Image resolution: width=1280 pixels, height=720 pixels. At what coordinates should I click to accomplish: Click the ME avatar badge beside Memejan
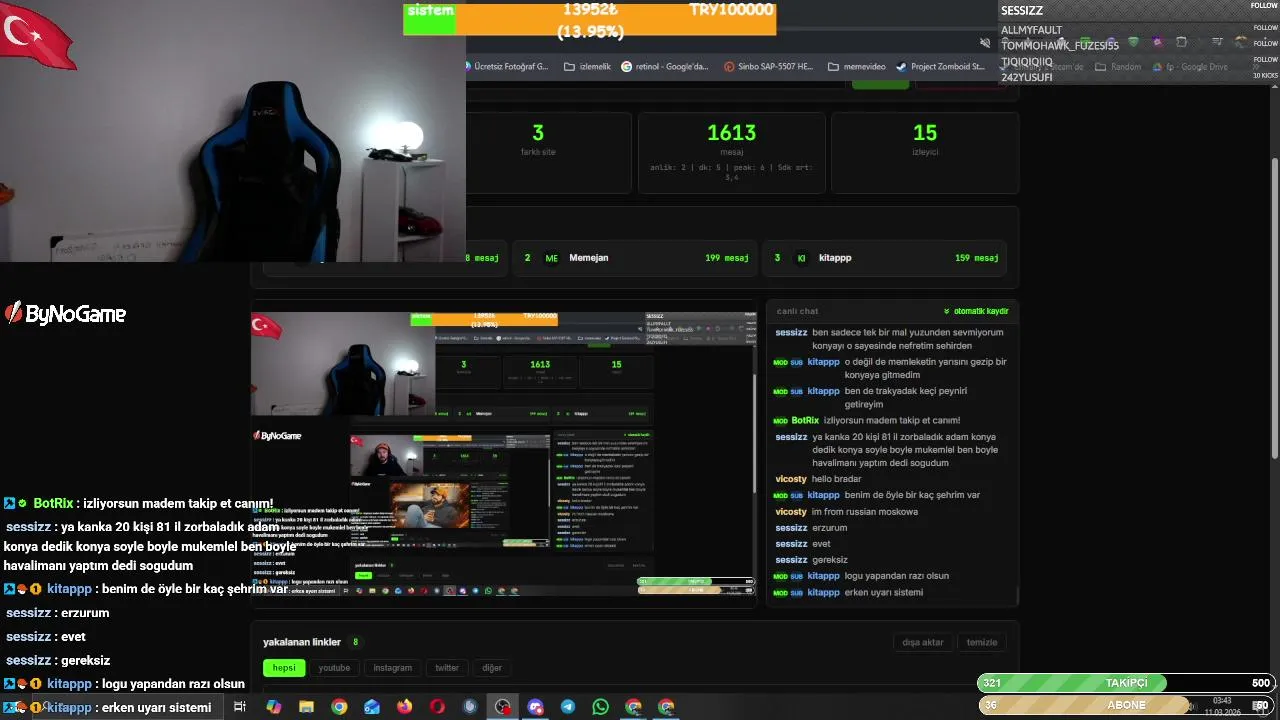(x=551, y=258)
